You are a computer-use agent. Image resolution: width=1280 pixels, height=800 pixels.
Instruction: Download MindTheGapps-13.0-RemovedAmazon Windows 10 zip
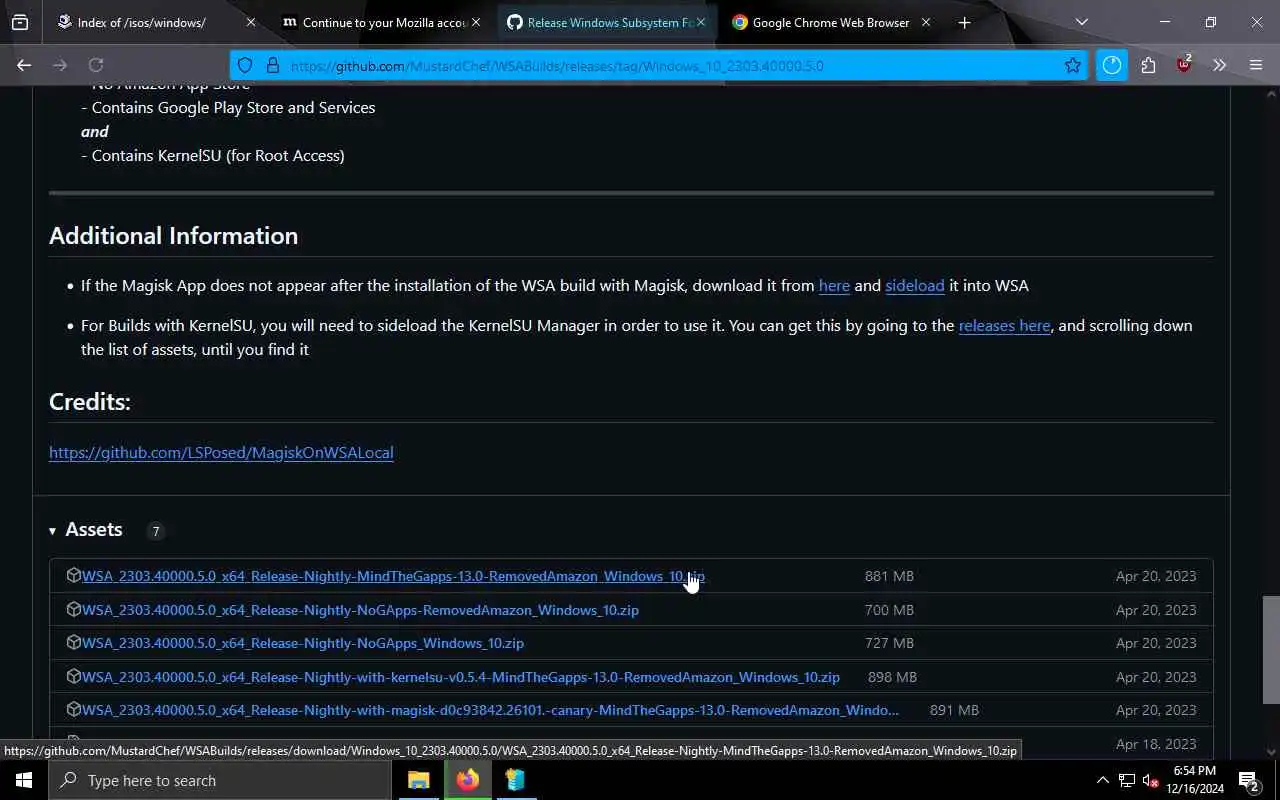393,576
